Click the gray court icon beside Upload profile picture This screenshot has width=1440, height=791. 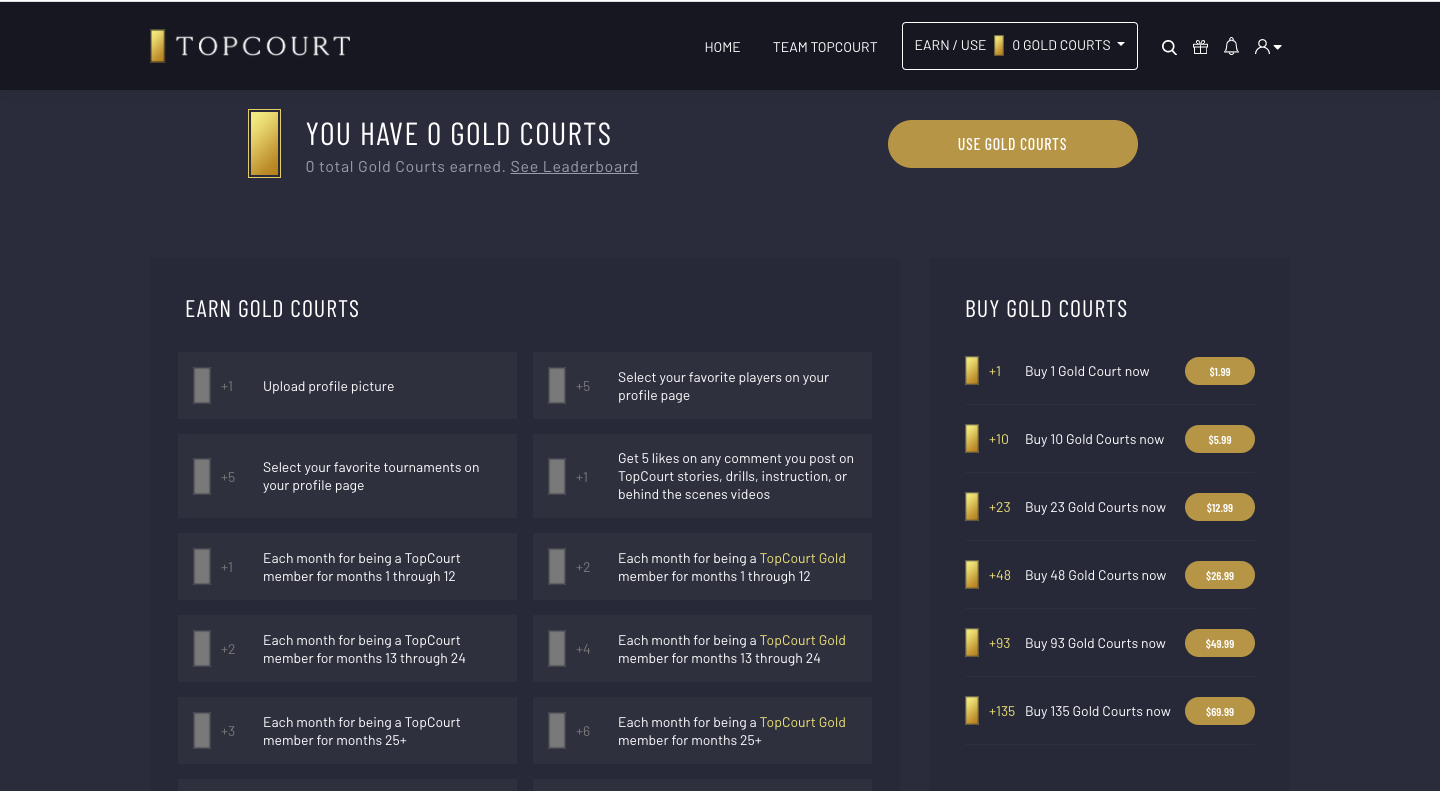point(202,386)
